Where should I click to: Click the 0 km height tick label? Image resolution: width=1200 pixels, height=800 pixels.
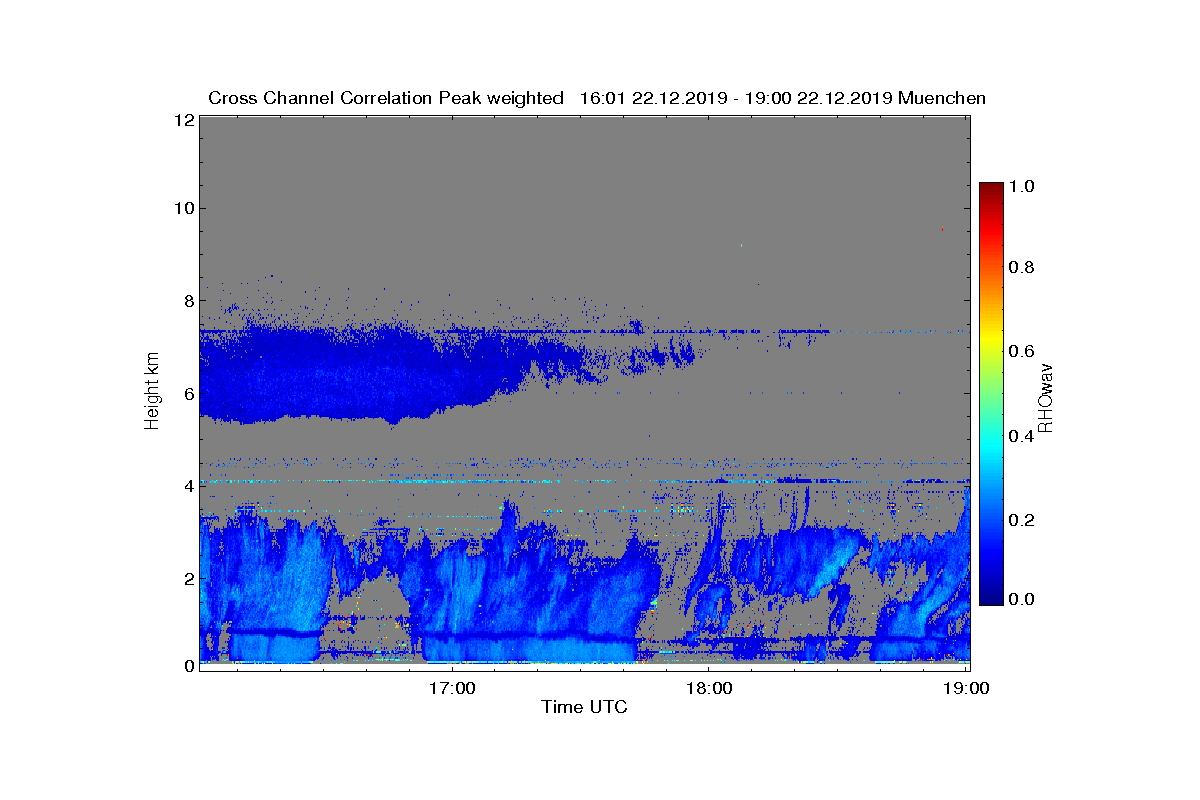pos(187,664)
